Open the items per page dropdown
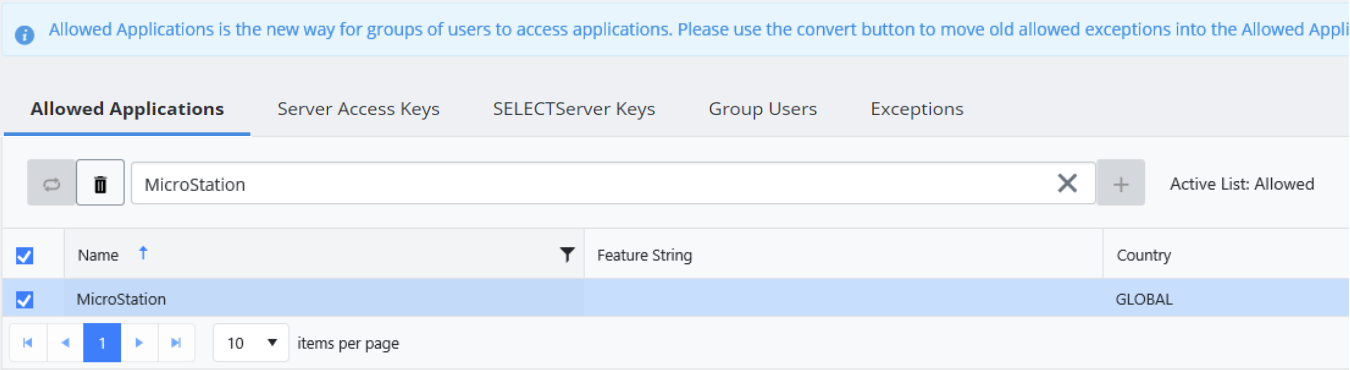 (x=251, y=343)
